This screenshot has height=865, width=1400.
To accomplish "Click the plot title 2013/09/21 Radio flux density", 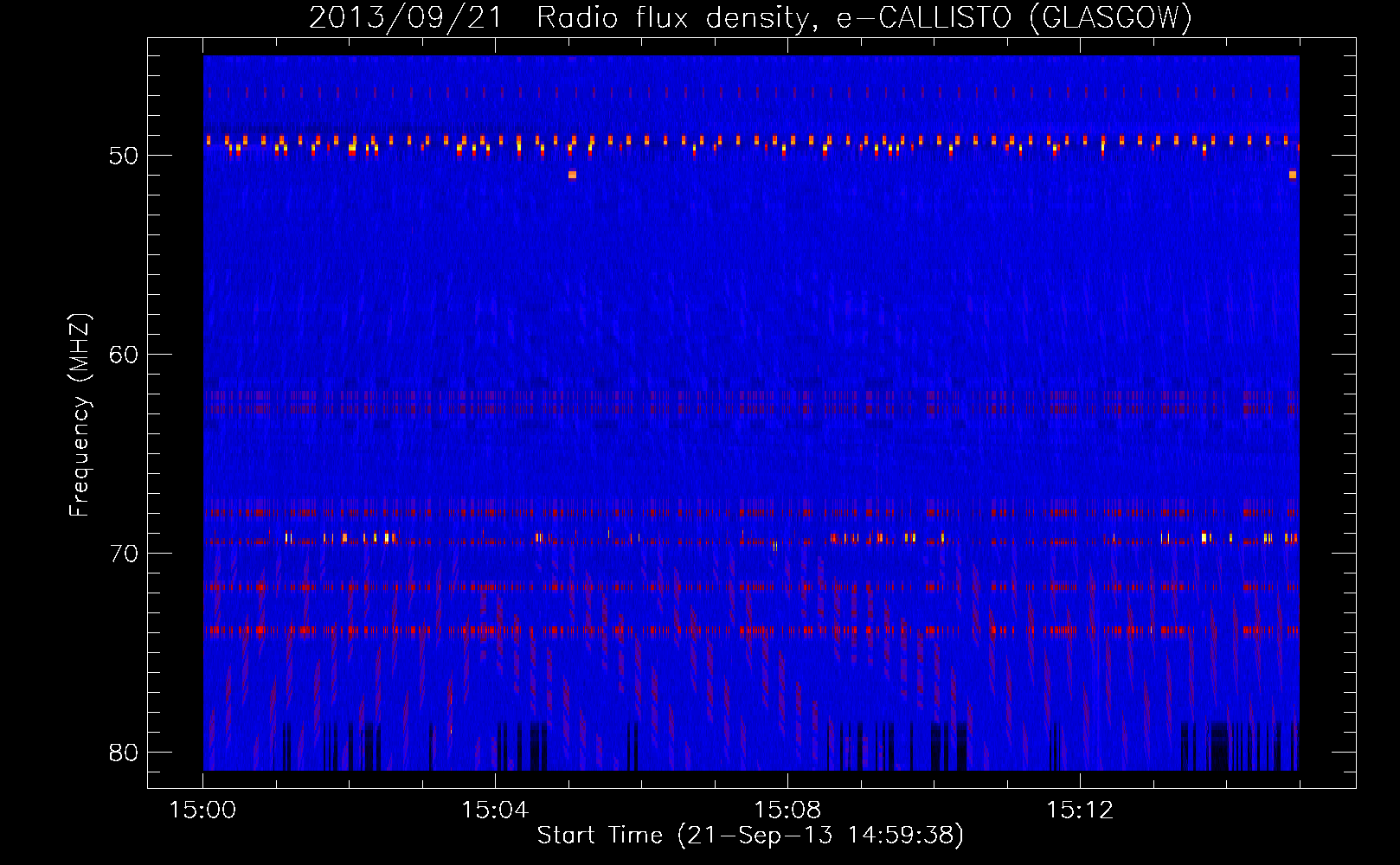I will click(x=751, y=18).
